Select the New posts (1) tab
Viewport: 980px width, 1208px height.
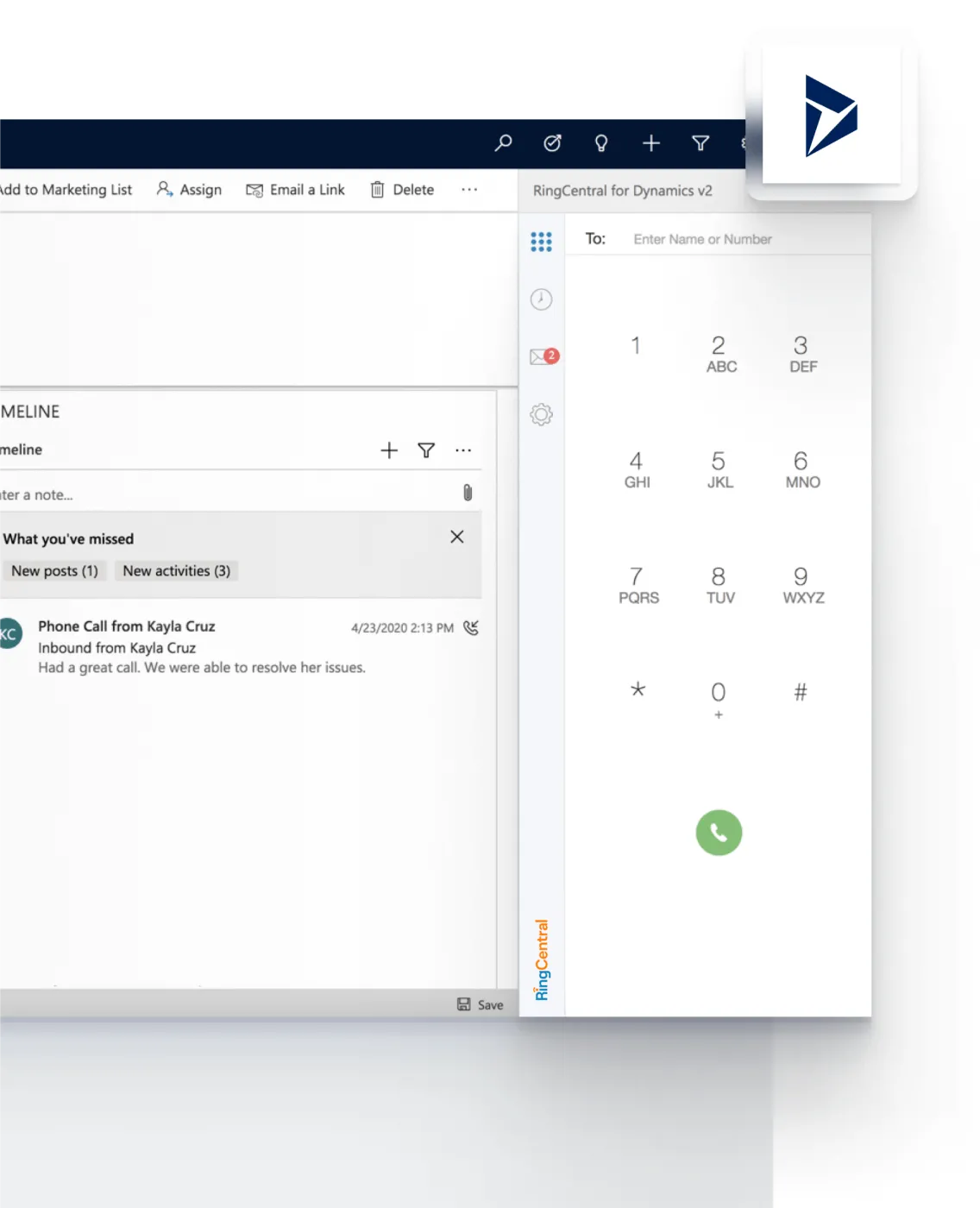pyautogui.click(x=54, y=571)
